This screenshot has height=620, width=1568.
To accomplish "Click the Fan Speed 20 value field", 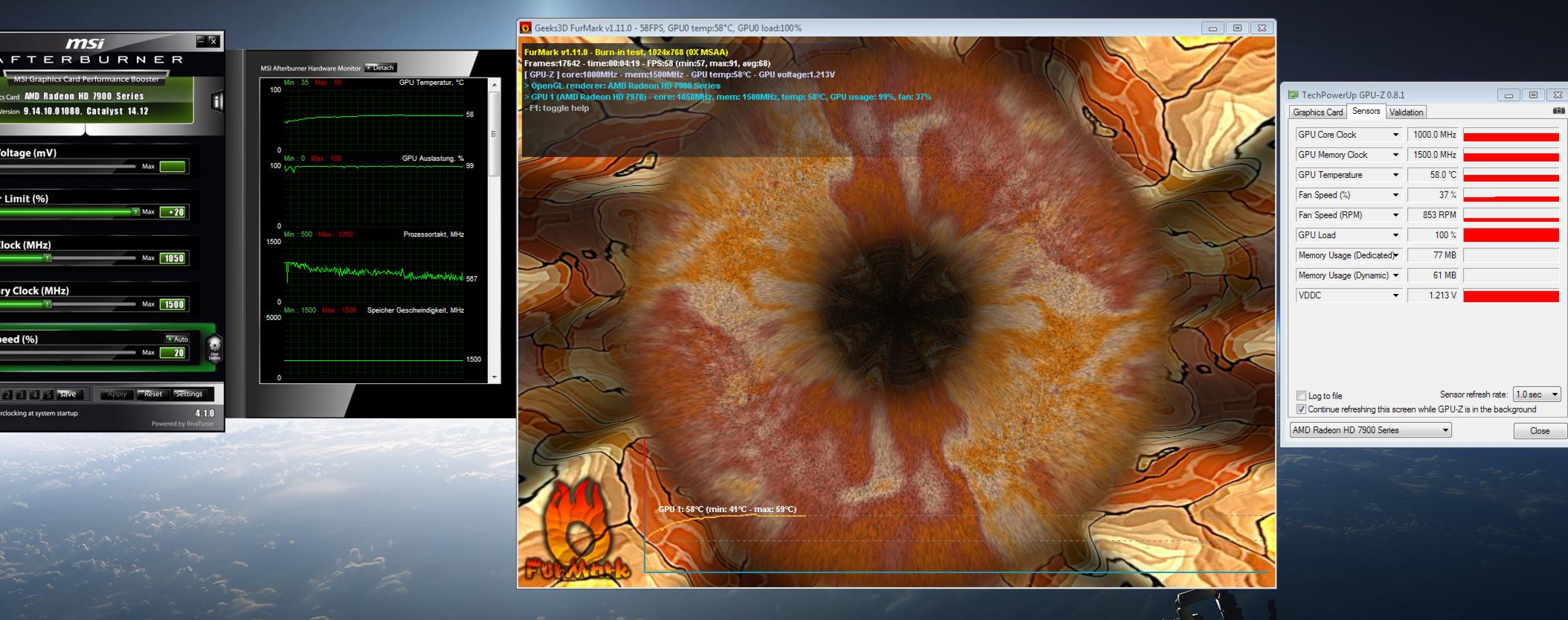I will [x=173, y=353].
